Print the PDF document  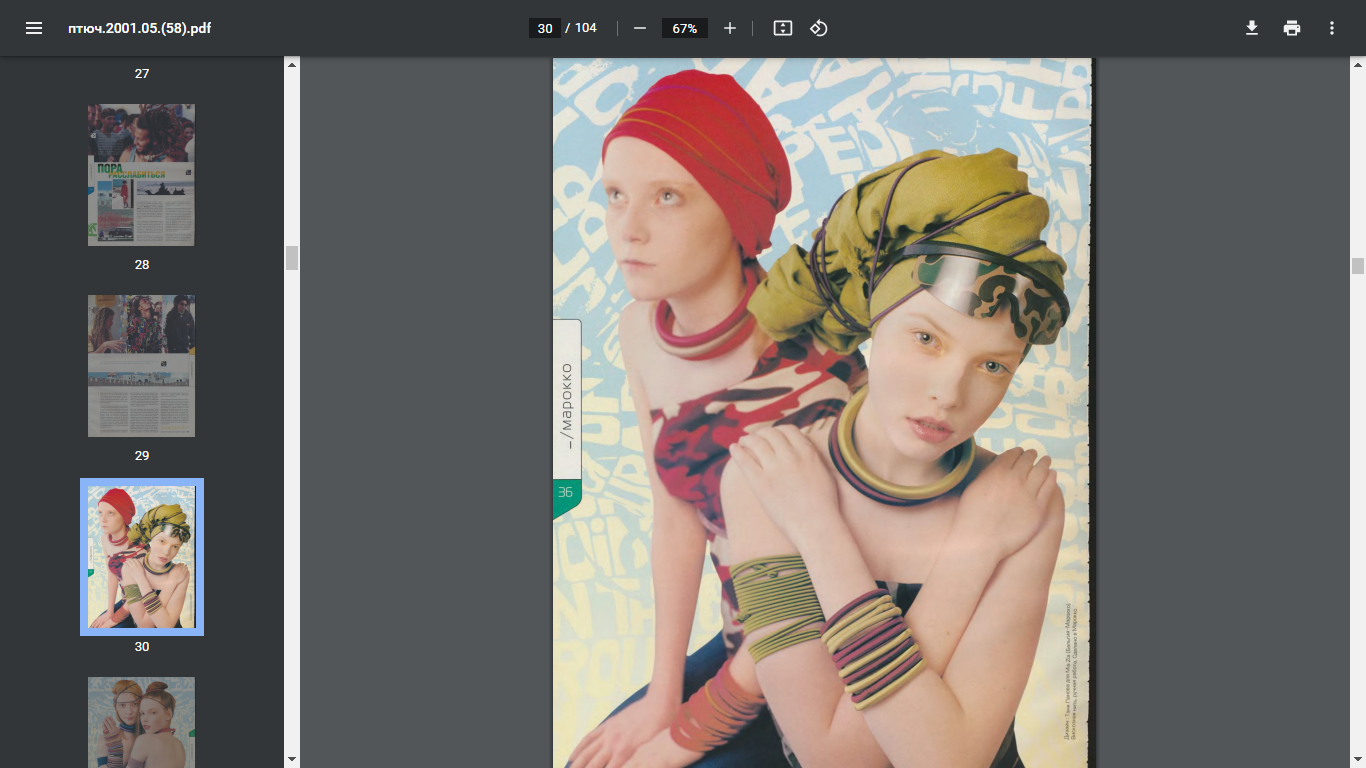[1292, 28]
